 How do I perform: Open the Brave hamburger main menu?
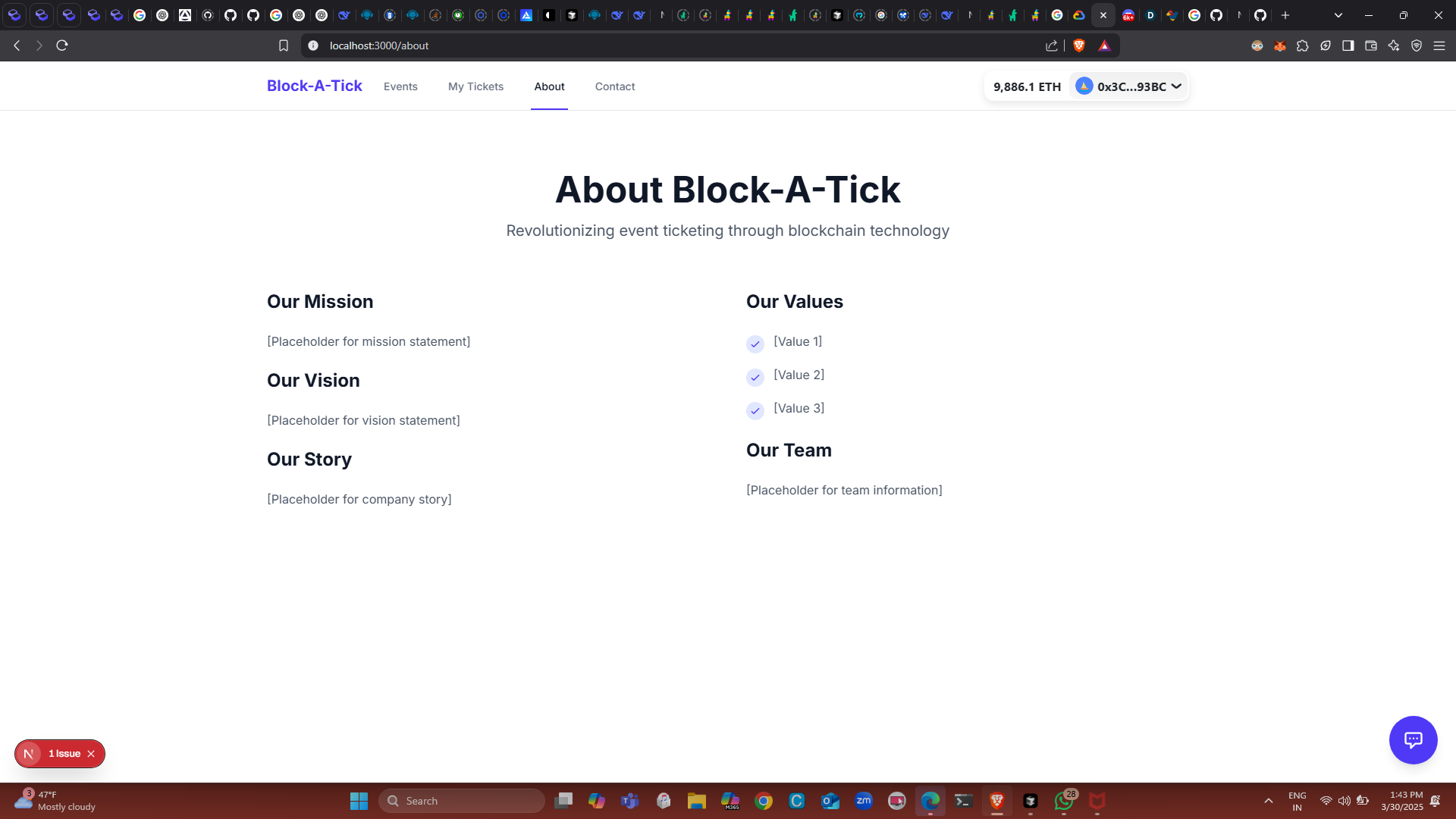click(1439, 45)
